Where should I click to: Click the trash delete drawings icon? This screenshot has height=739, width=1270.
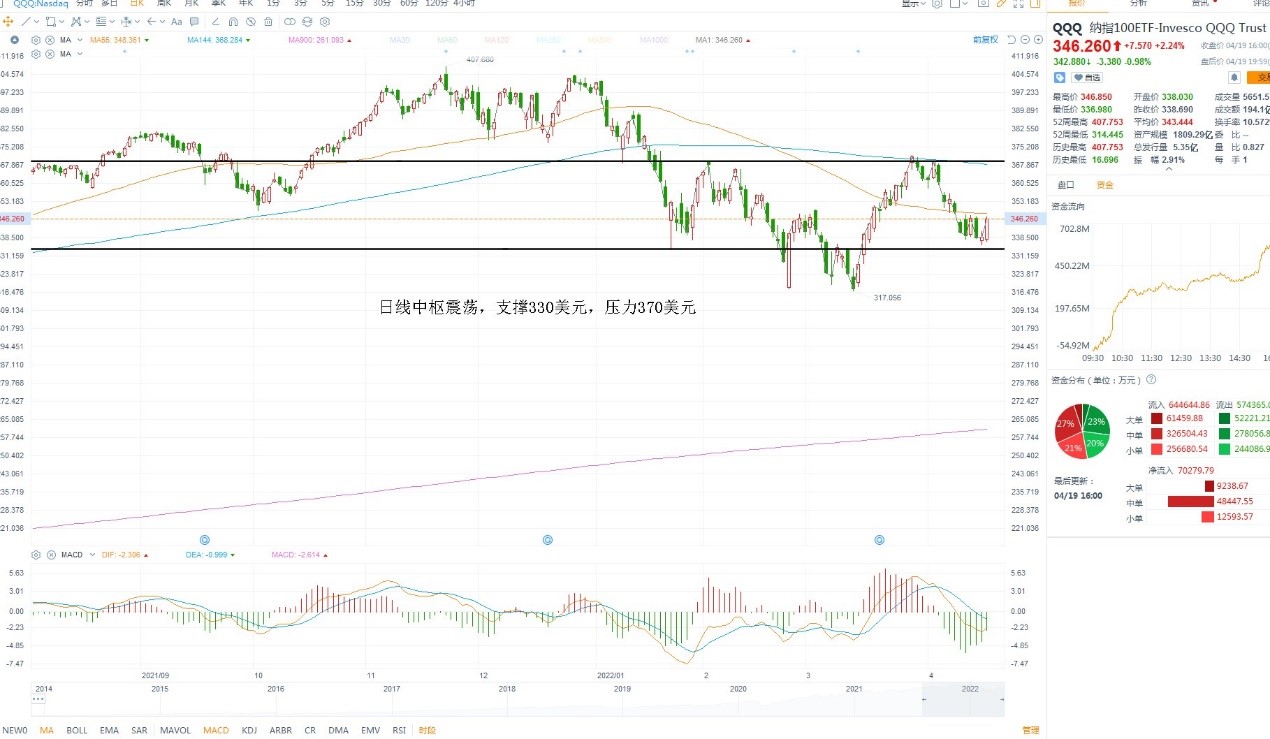[x=268, y=22]
